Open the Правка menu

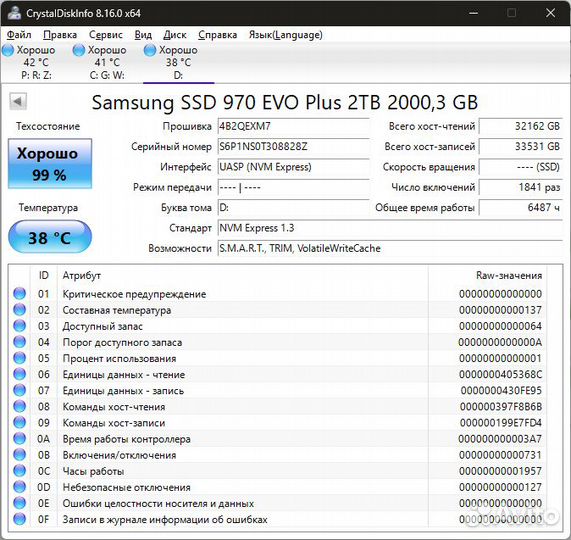click(60, 35)
